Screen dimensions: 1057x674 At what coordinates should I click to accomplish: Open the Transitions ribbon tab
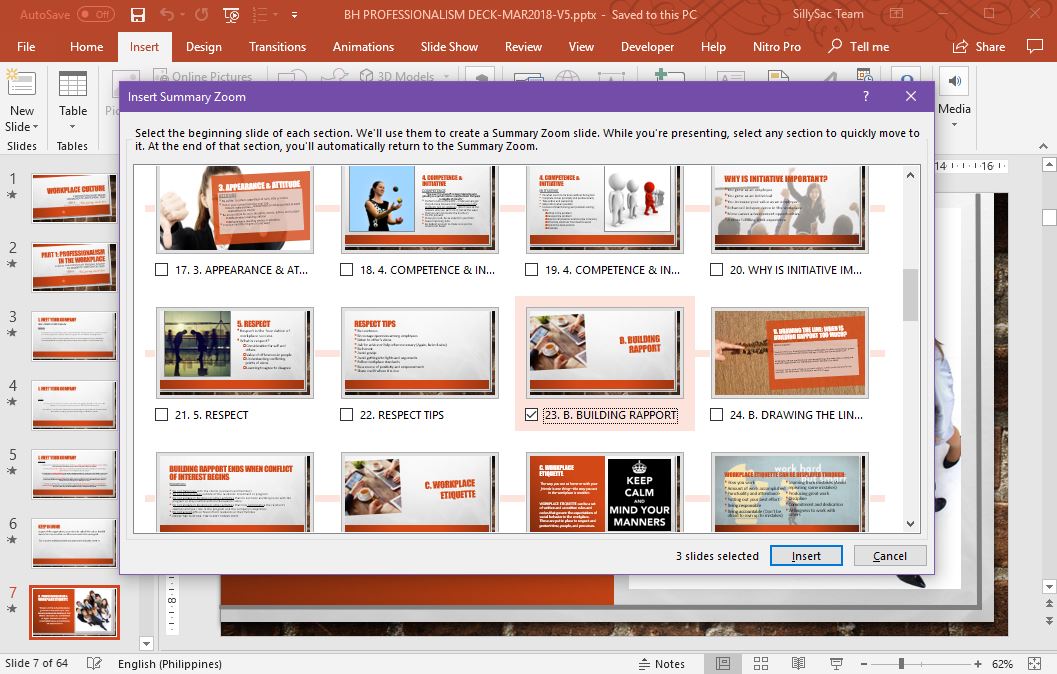277,47
